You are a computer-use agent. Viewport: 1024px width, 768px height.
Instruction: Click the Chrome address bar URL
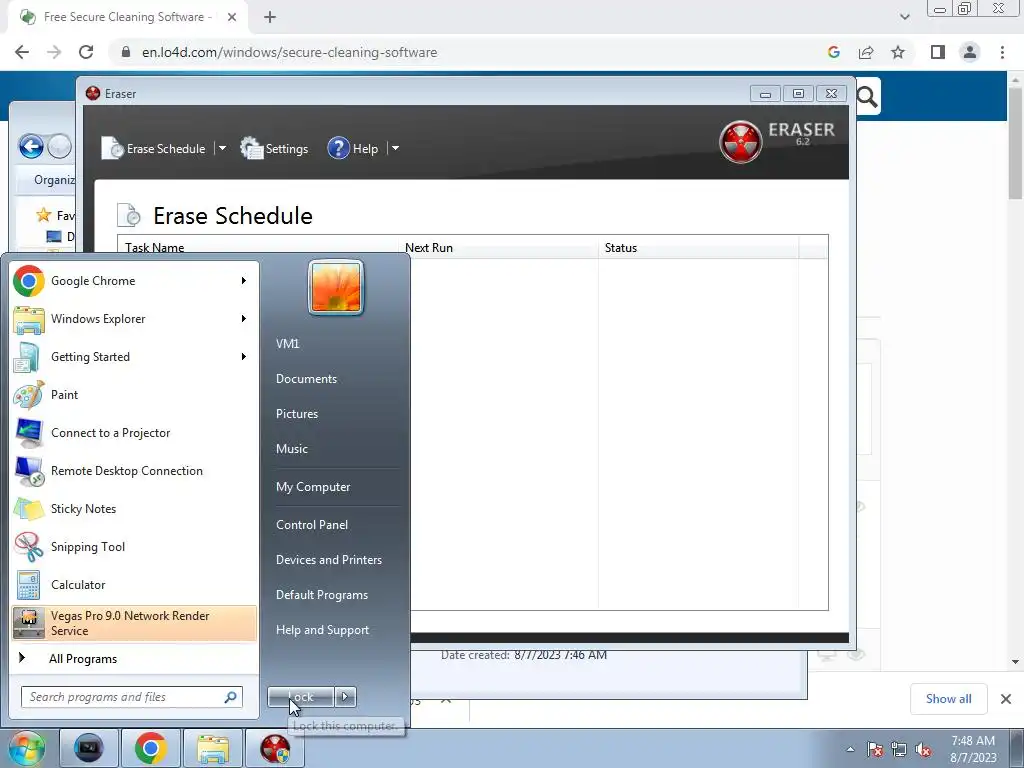pyautogui.click(x=289, y=52)
